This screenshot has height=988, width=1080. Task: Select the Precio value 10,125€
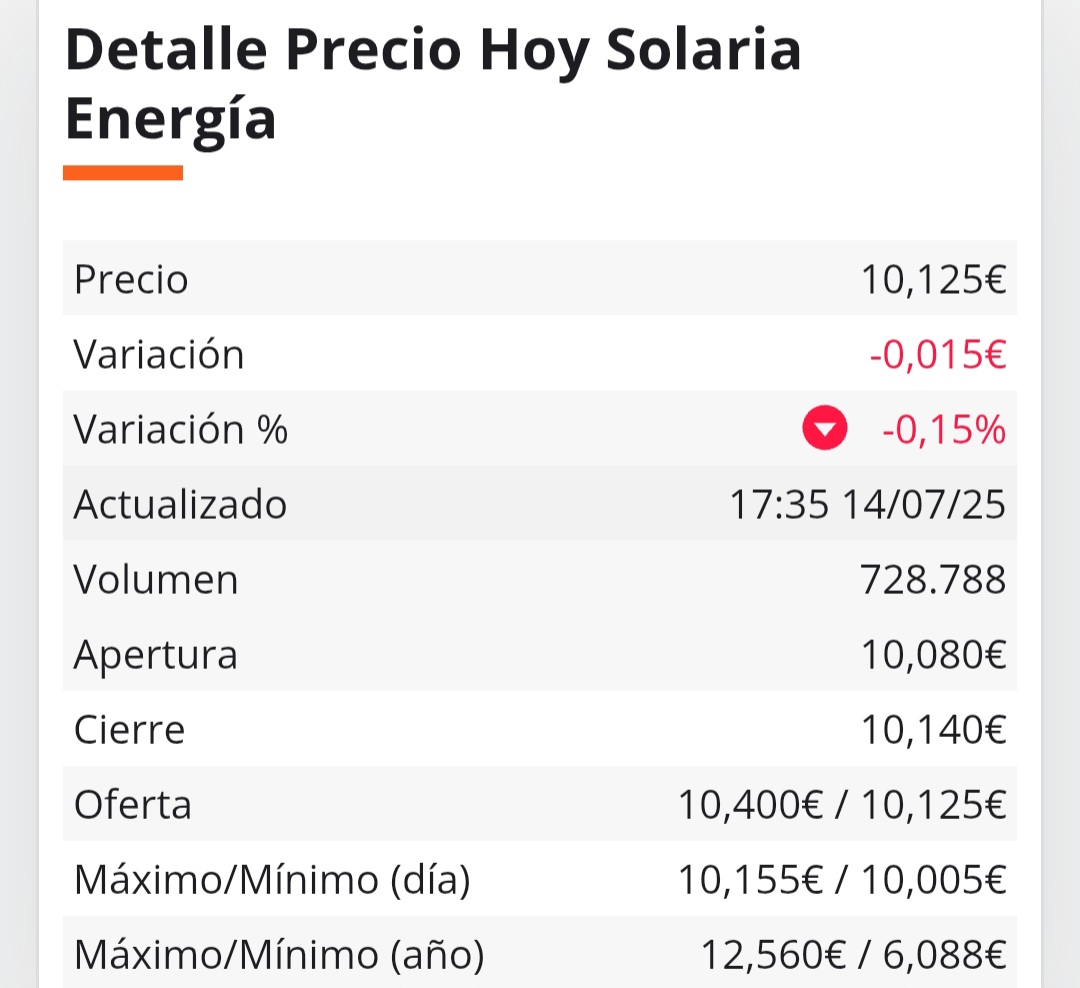tap(933, 280)
